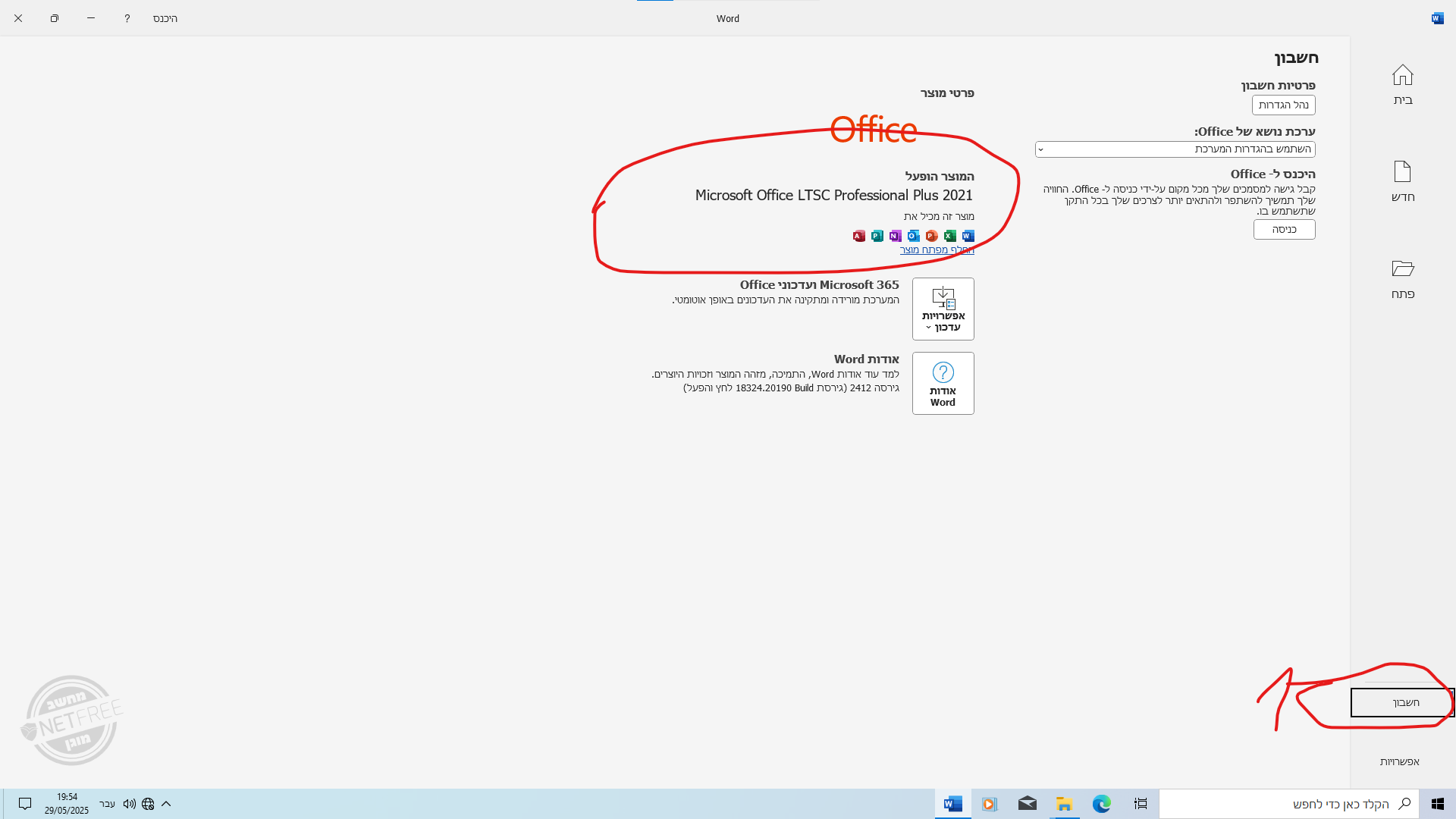Open the volume speaker tray icon
The width and height of the screenshot is (1456, 819).
(x=129, y=804)
